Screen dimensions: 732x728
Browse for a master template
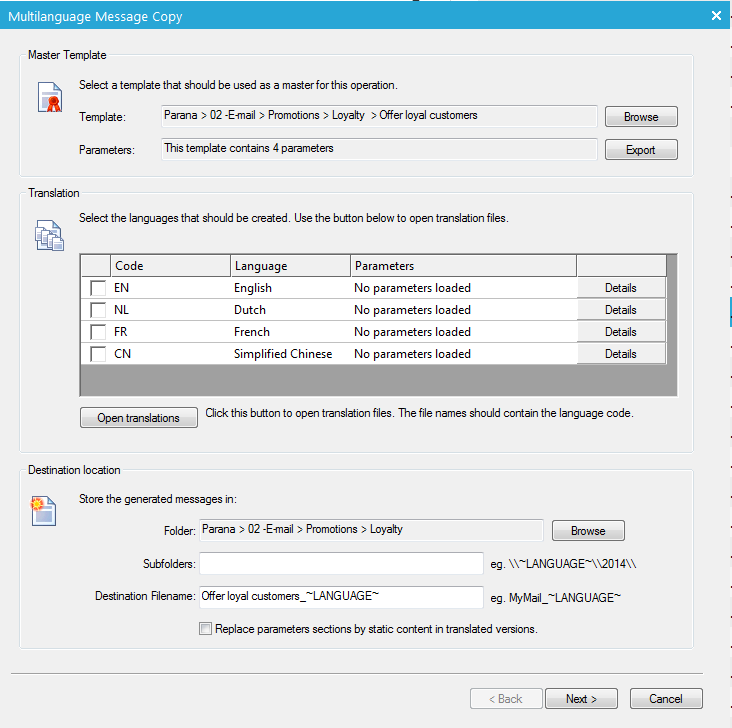coord(641,117)
